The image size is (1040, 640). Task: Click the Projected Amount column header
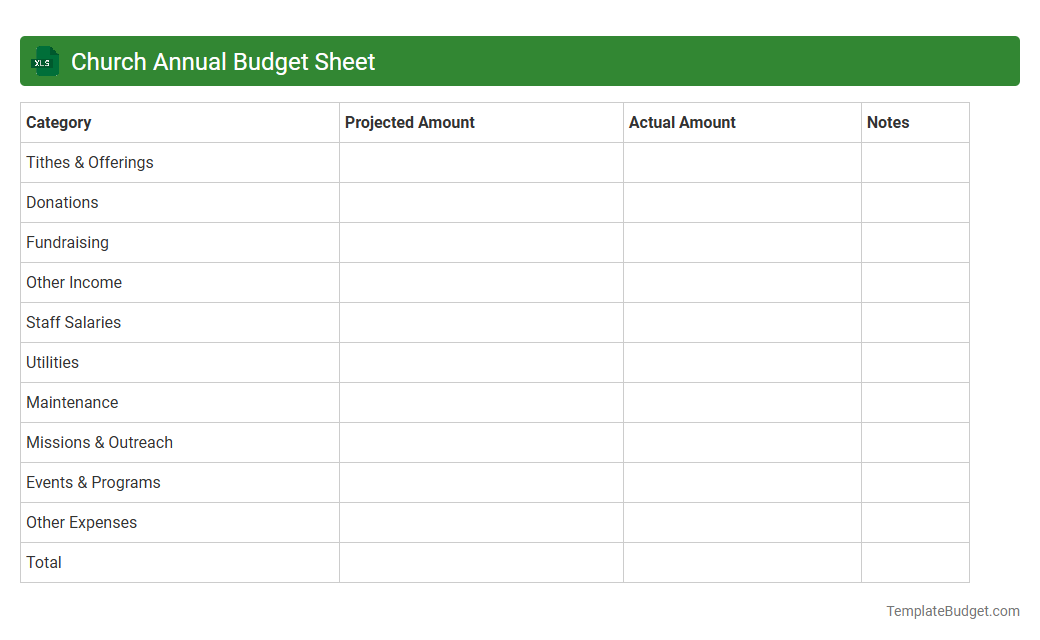[410, 122]
